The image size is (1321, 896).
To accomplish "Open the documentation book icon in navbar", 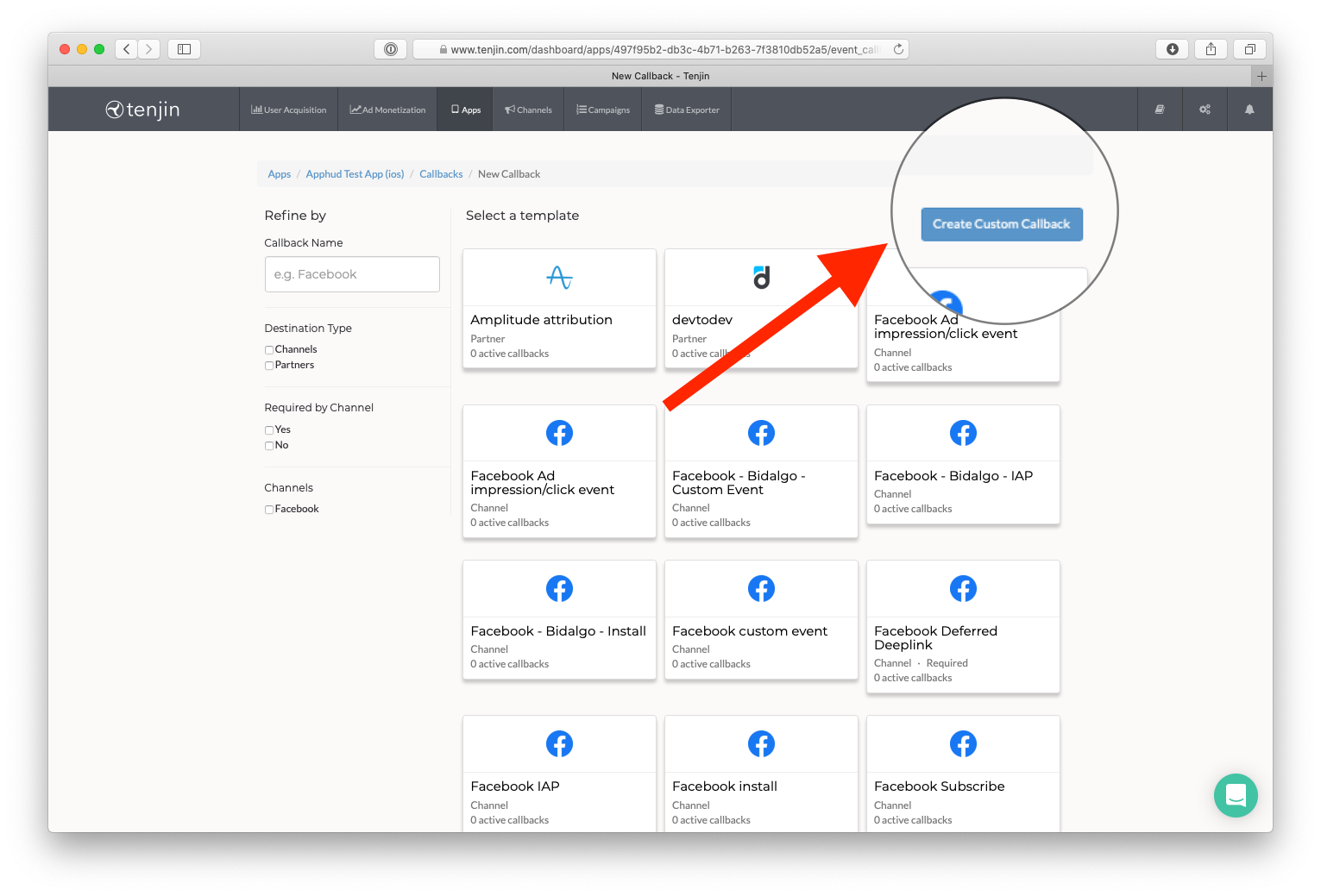I will 1160,110.
